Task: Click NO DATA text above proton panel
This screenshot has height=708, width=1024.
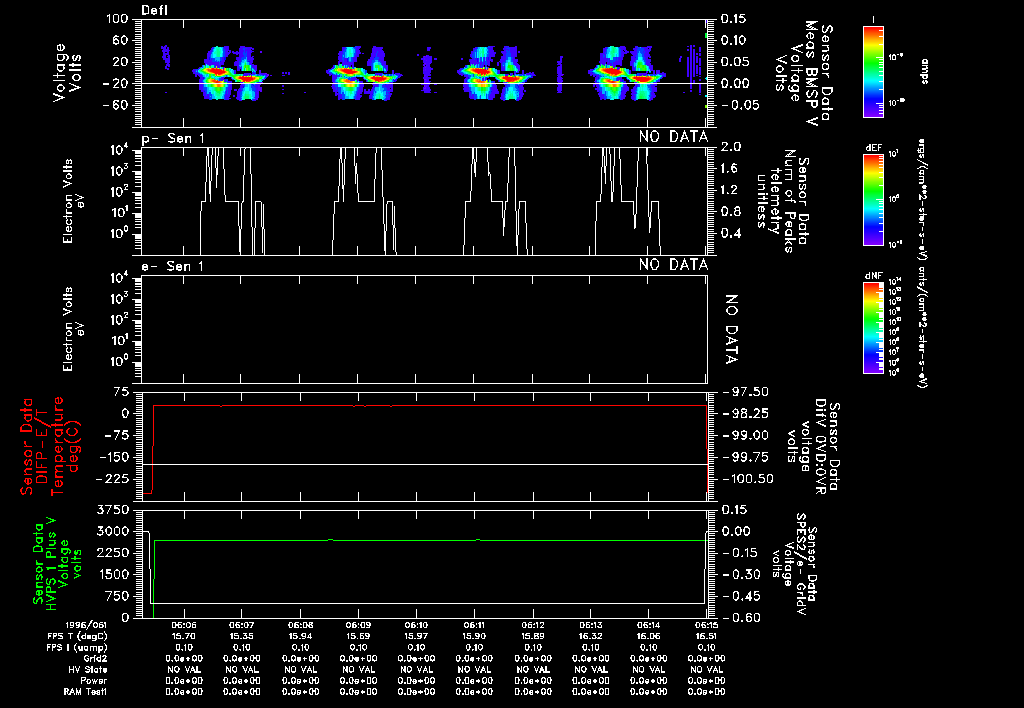Action: [x=673, y=137]
